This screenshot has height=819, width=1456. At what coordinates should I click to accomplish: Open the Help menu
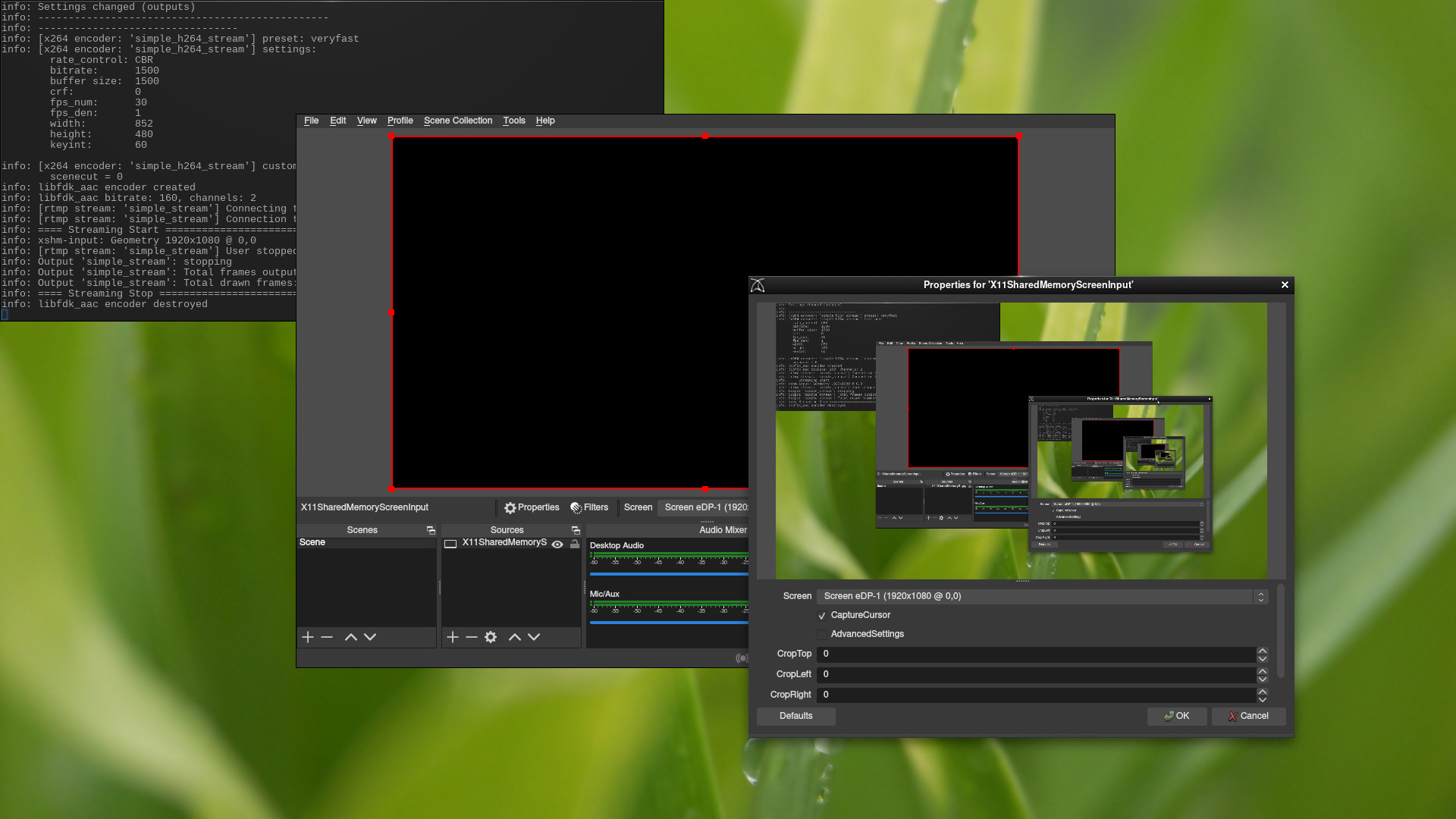tap(545, 121)
